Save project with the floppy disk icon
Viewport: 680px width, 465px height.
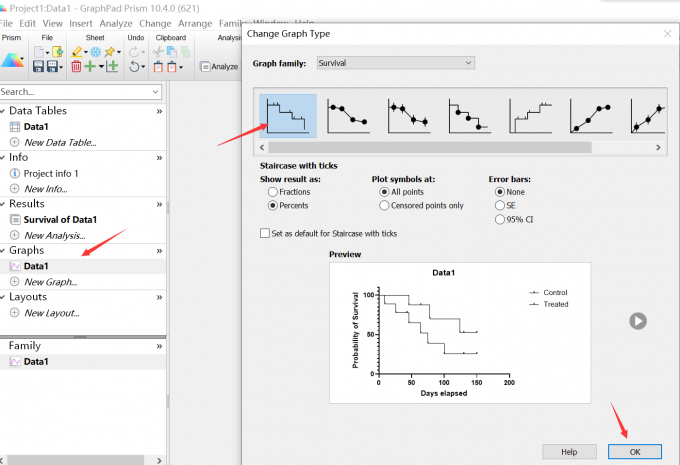(38, 66)
